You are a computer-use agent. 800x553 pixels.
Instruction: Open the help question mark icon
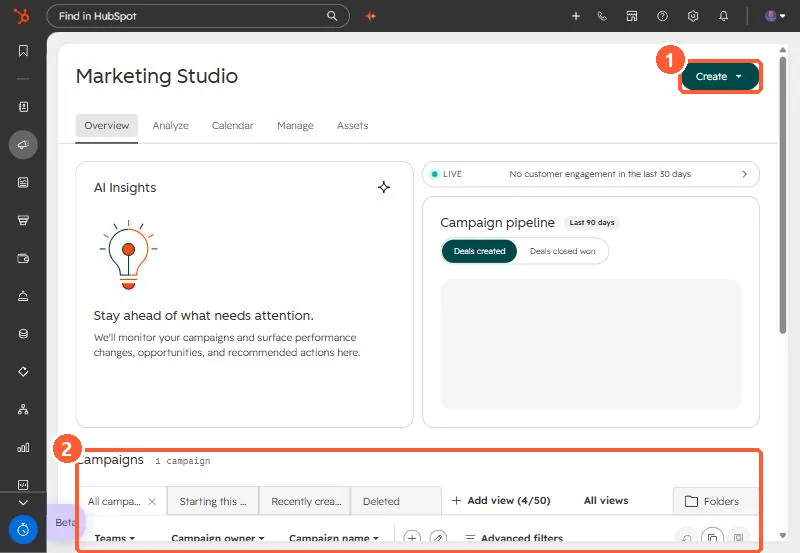coord(662,16)
